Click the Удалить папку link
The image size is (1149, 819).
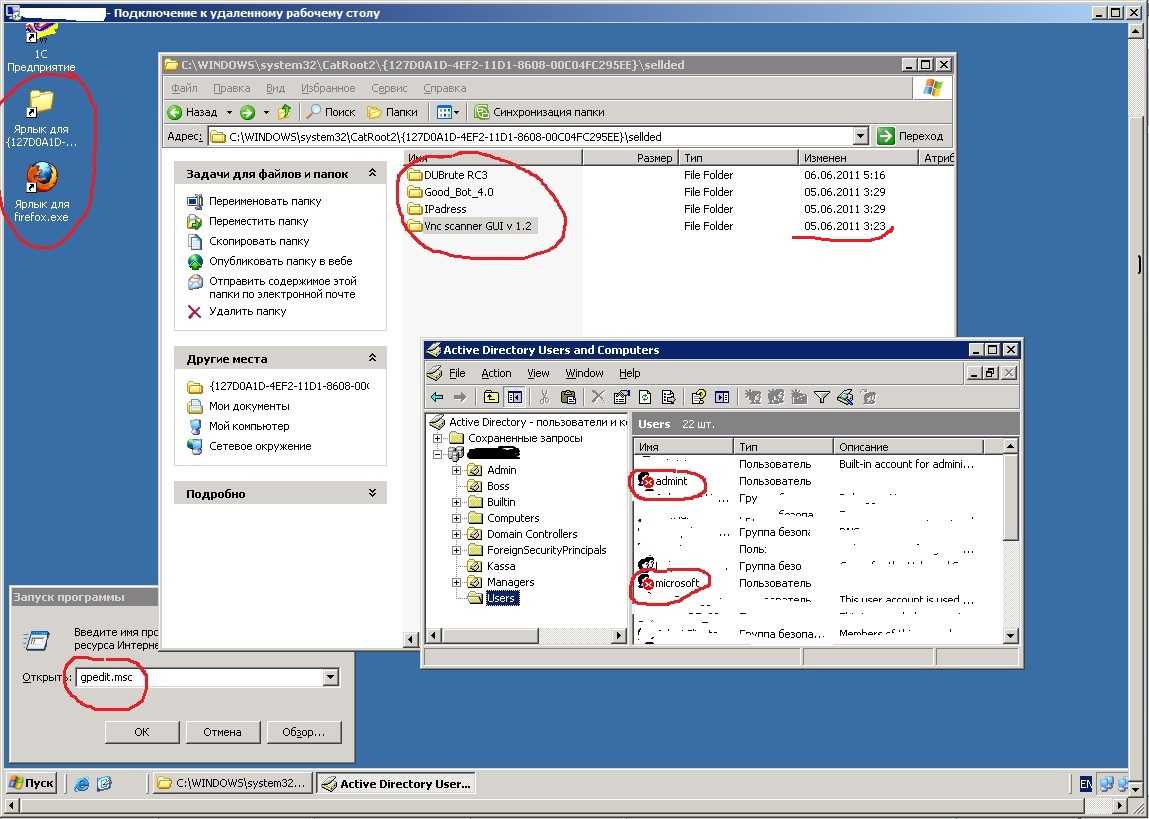click(x=247, y=311)
